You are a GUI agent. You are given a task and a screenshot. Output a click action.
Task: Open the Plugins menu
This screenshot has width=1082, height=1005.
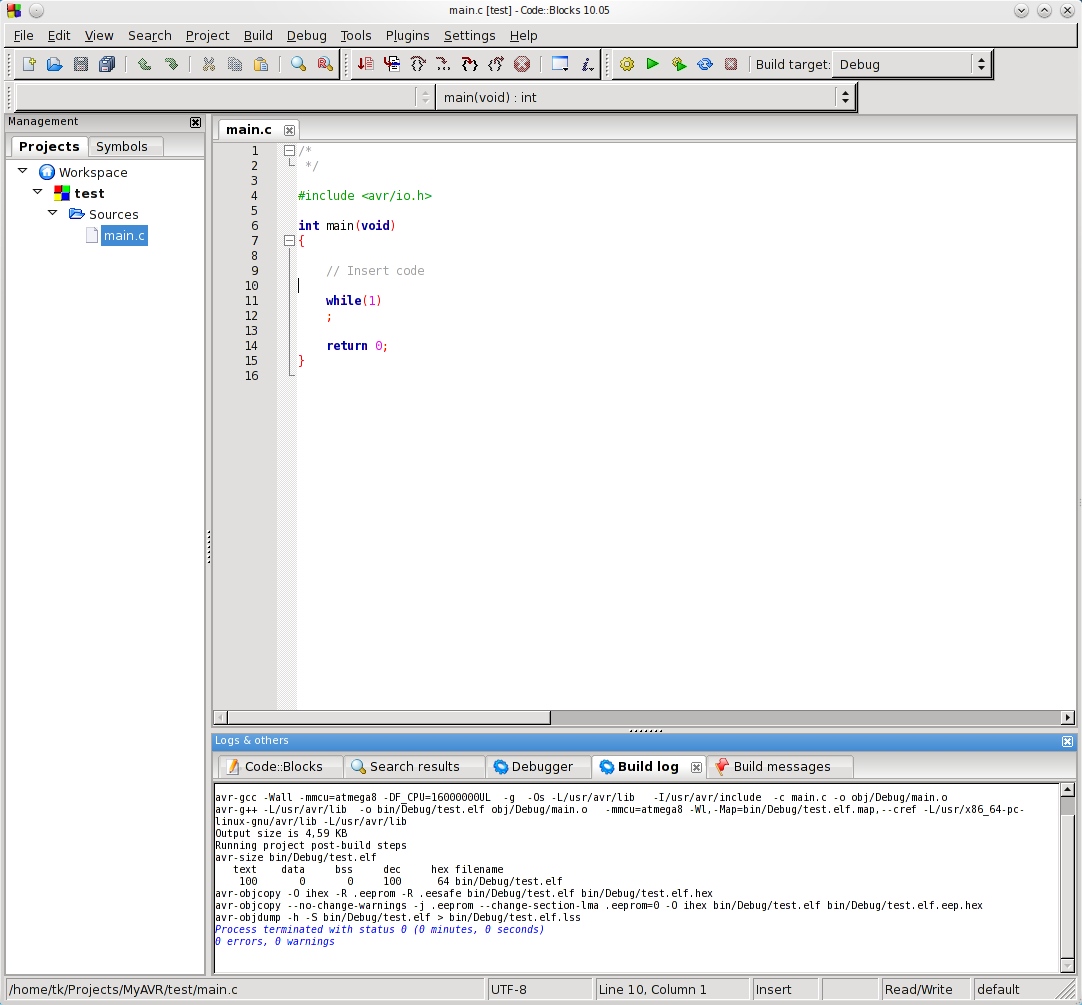407,35
